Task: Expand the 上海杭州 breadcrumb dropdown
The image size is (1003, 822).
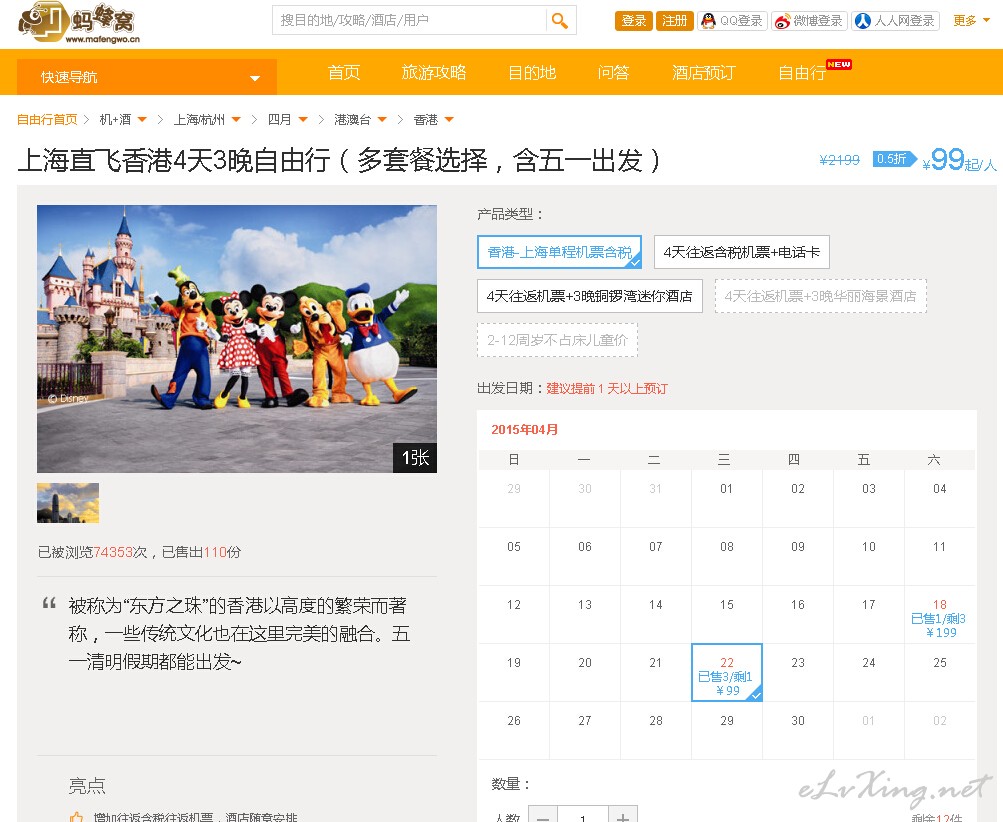Action: (x=236, y=120)
